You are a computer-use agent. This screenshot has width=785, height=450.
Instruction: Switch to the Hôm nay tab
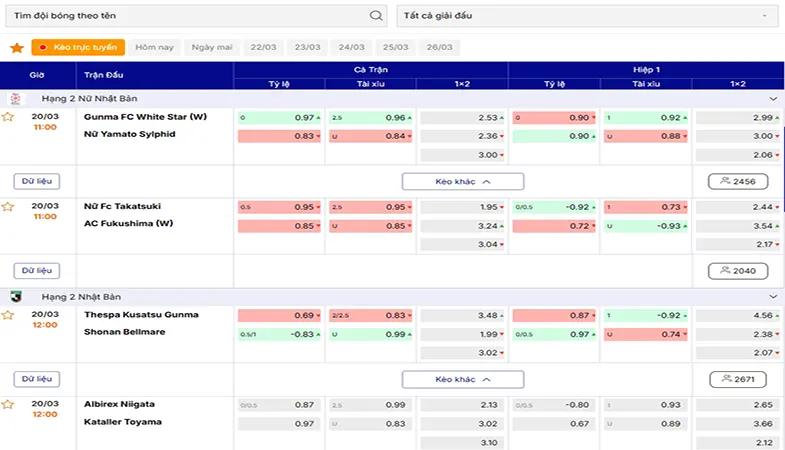[x=154, y=47]
